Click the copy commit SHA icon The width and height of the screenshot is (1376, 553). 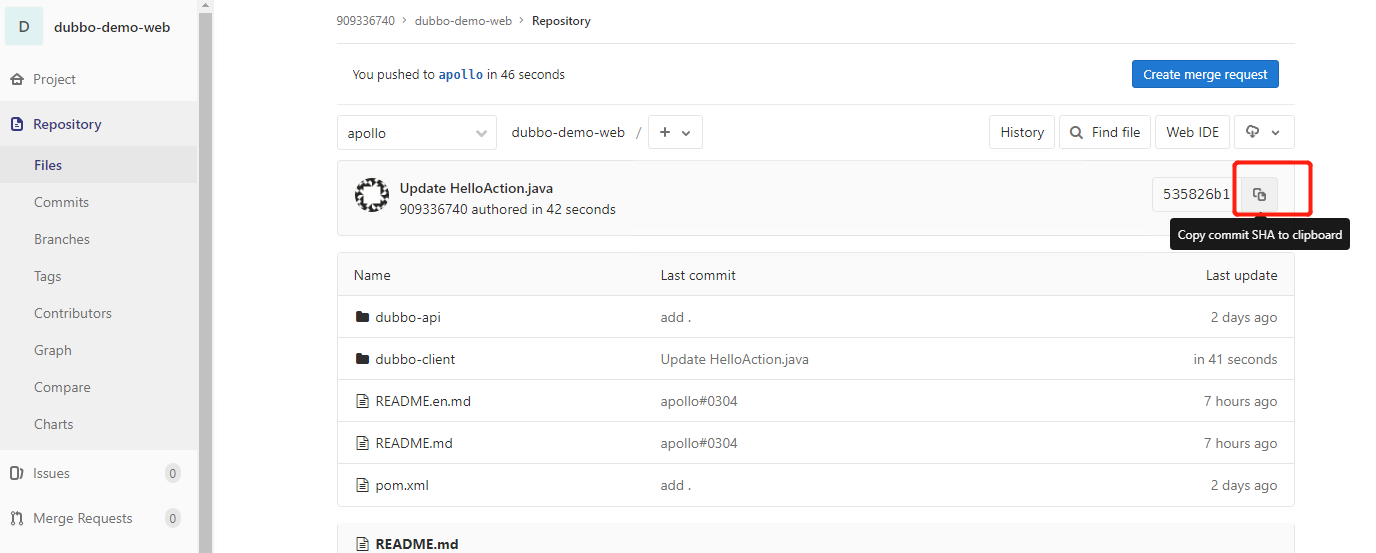pos(1259,194)
